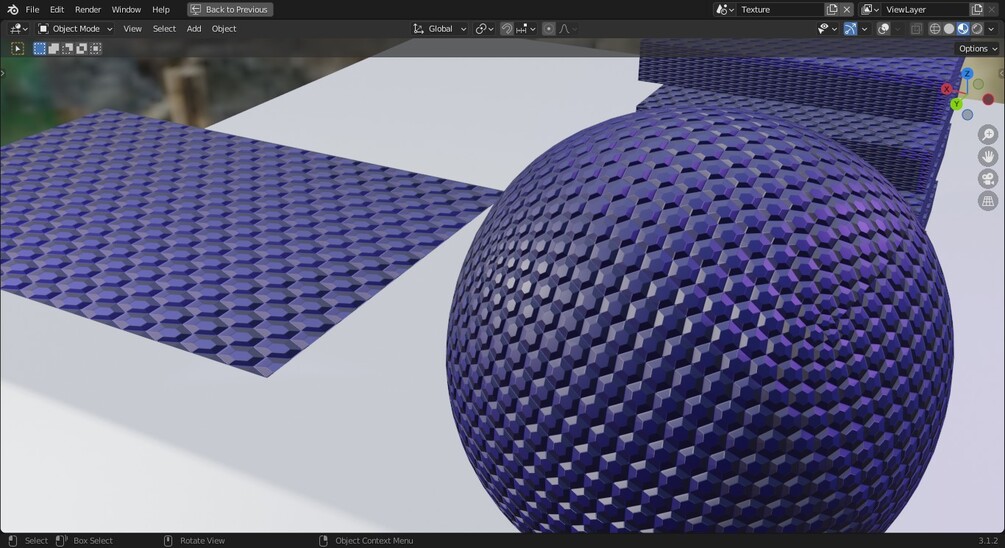Click the Blender logo icon
The image size is (1005, 548).
pos(13,10)
